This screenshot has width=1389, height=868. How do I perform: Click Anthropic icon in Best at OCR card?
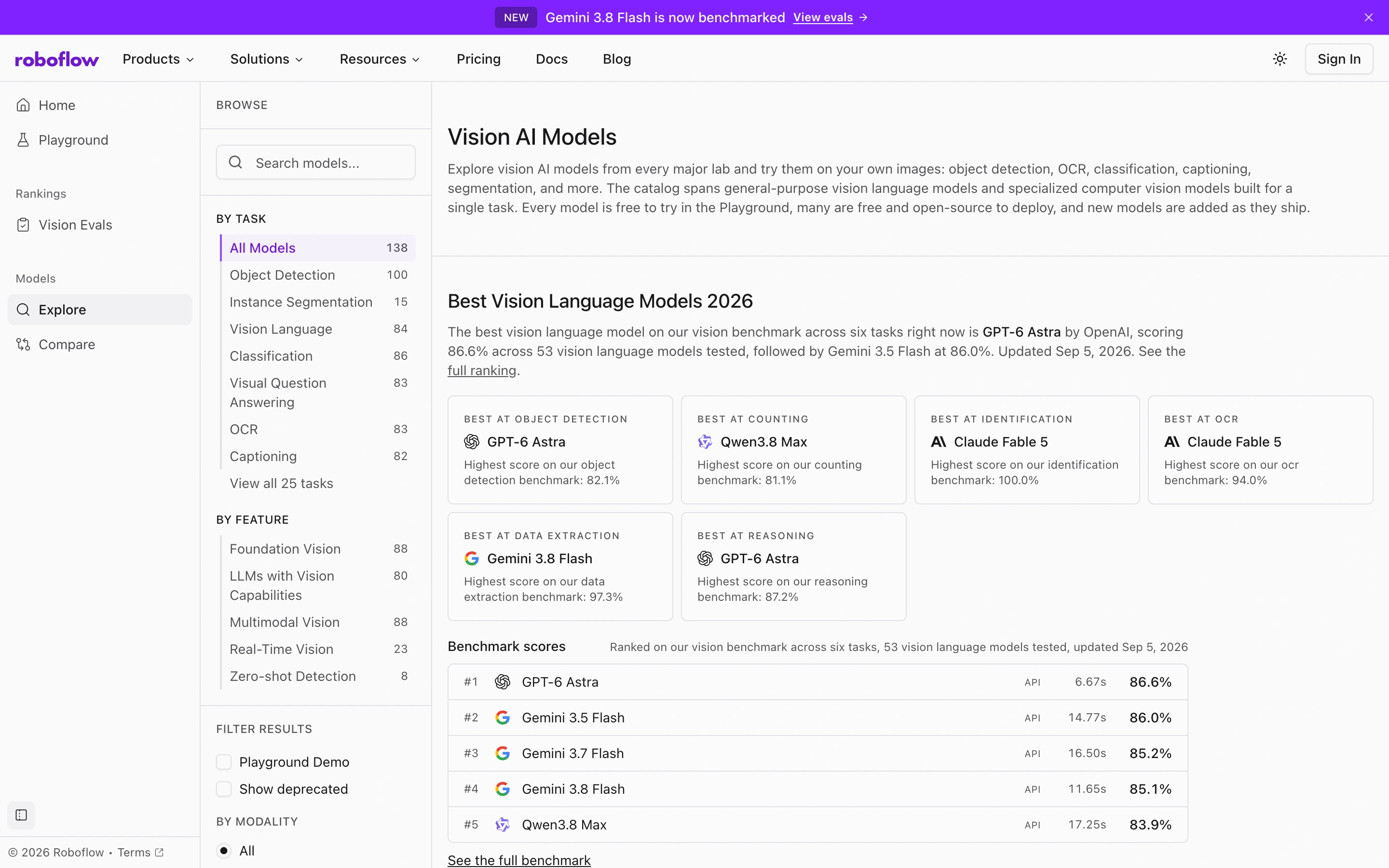[x=1172, y=442]
